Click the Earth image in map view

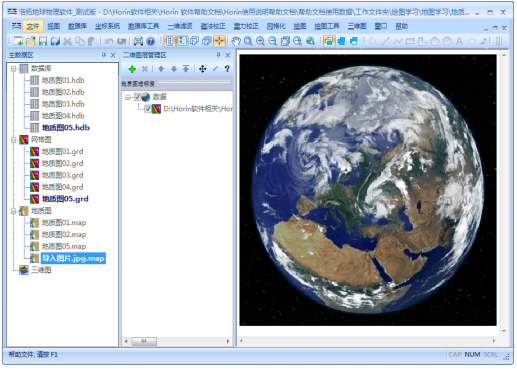[368, 190]
